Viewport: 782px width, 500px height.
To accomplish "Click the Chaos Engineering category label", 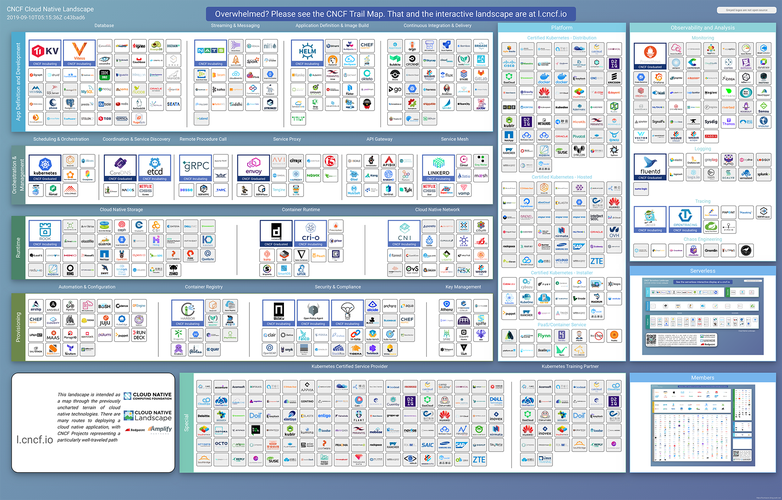I will (703, 239).
